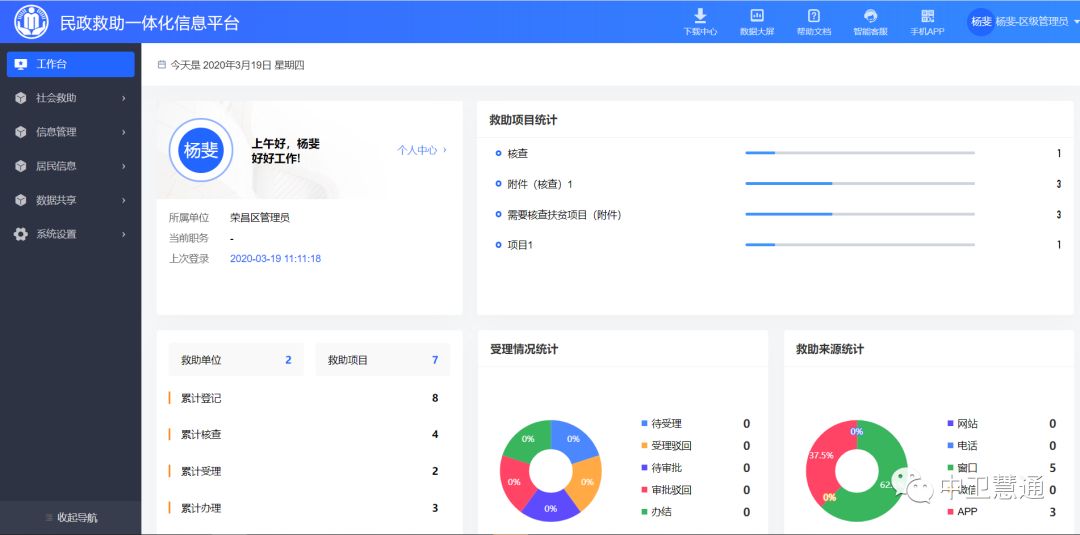Open the 社会救助 sidebar menu
The width and height of the screenshot is (1080, 535).
tap(70, 98)
